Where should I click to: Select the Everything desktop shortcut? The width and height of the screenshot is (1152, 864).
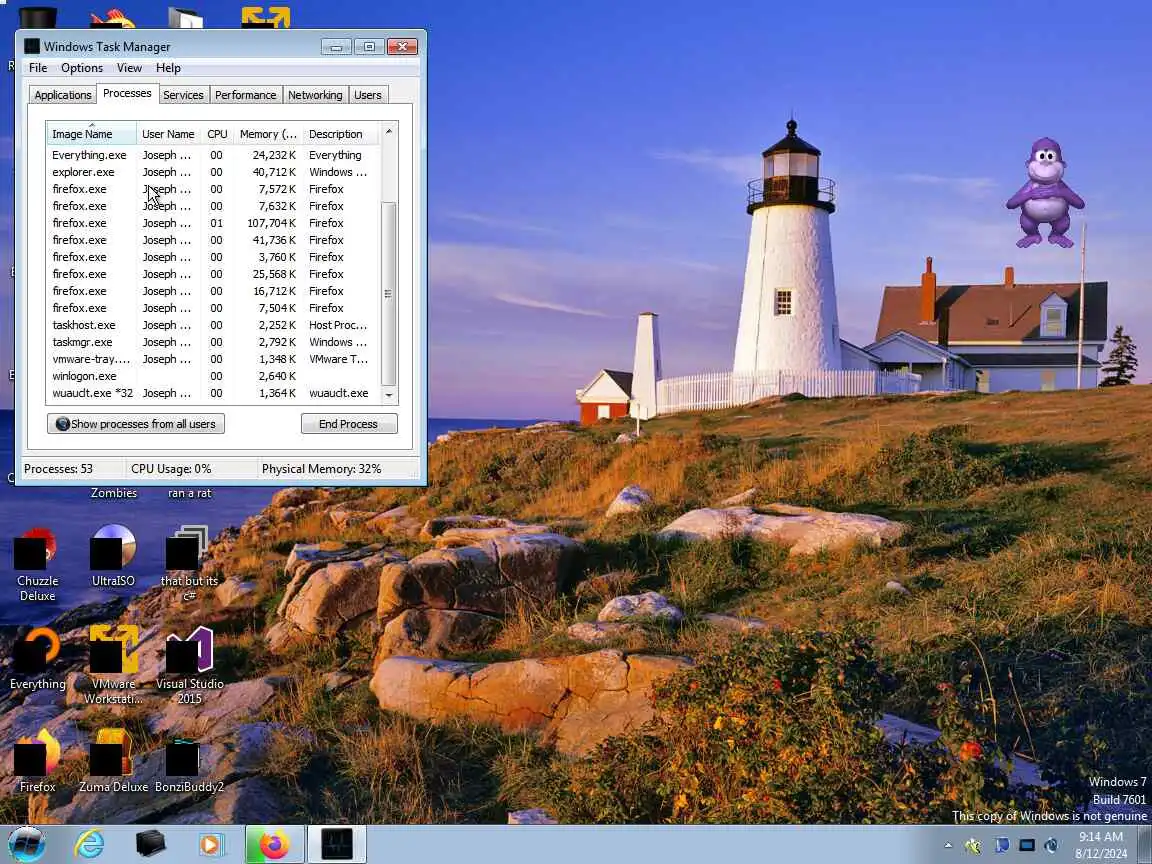[x=37, y=658]
